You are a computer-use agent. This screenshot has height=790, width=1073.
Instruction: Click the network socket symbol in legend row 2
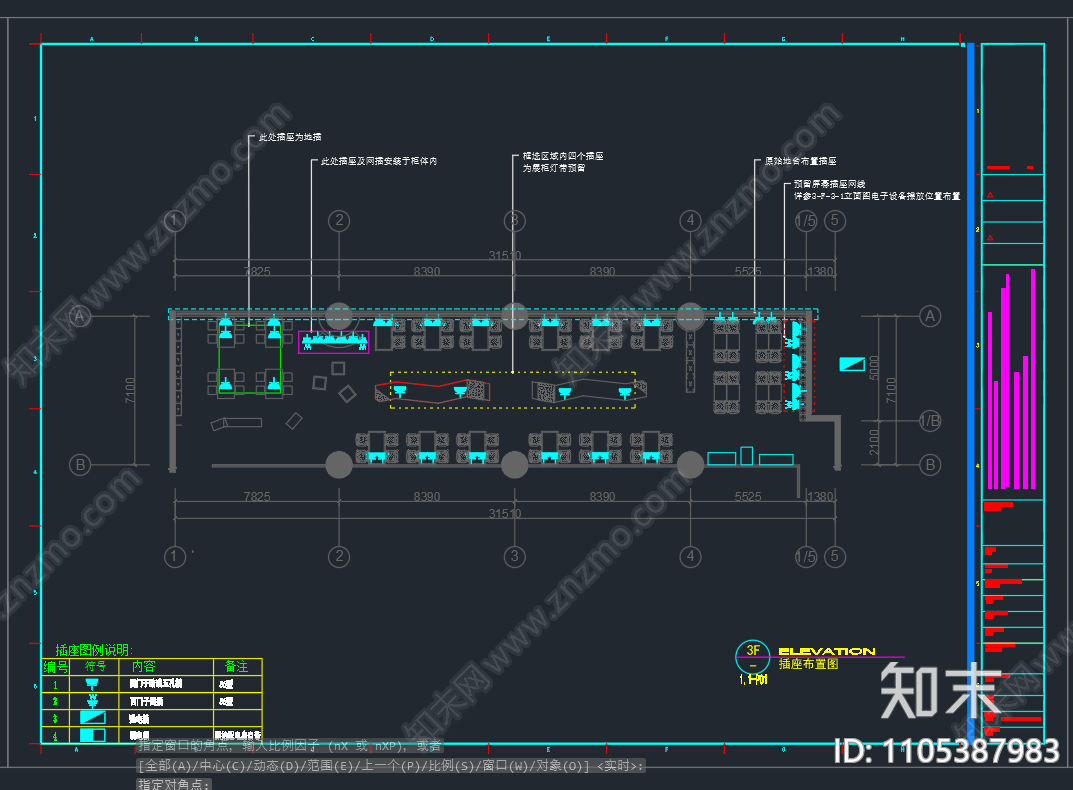pyautogui.click(x=92, y=701)
